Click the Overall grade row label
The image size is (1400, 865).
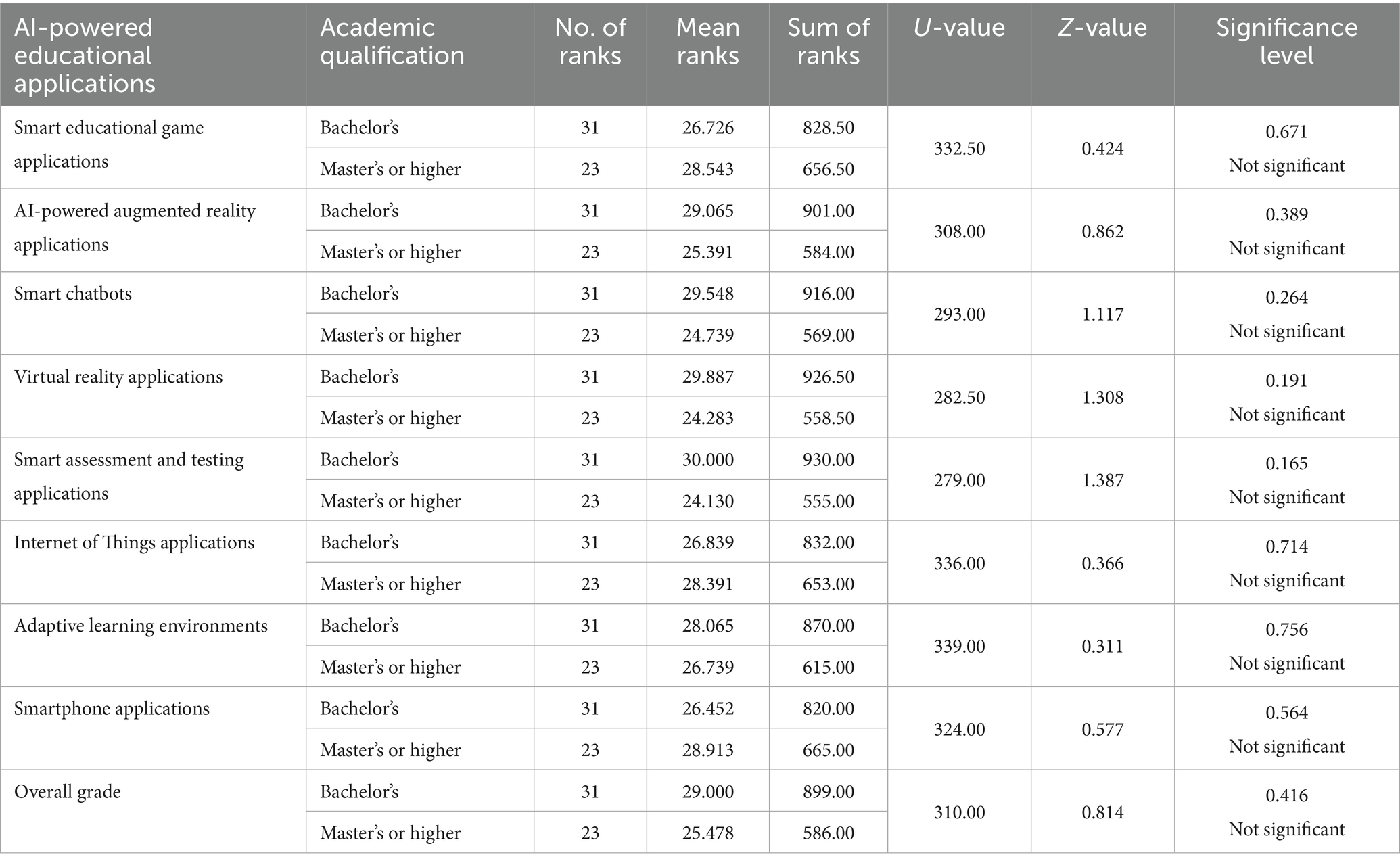pos(68,792)
